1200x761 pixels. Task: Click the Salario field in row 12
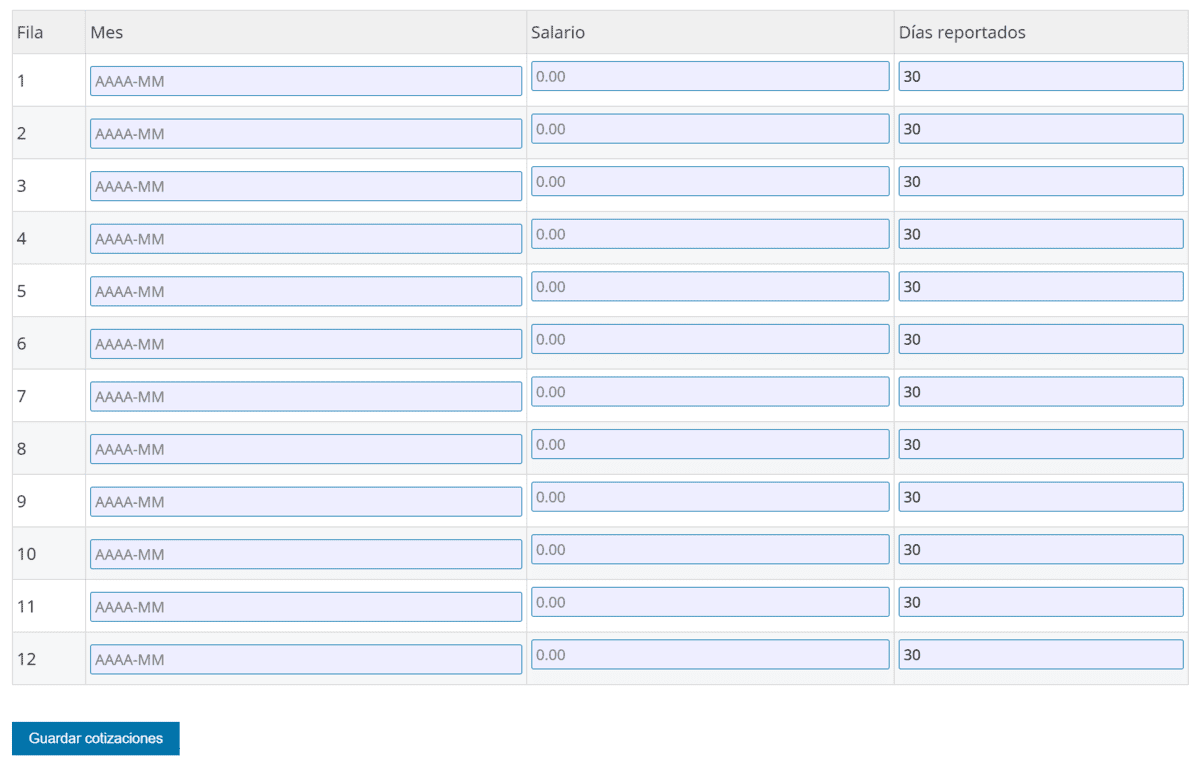709,655
